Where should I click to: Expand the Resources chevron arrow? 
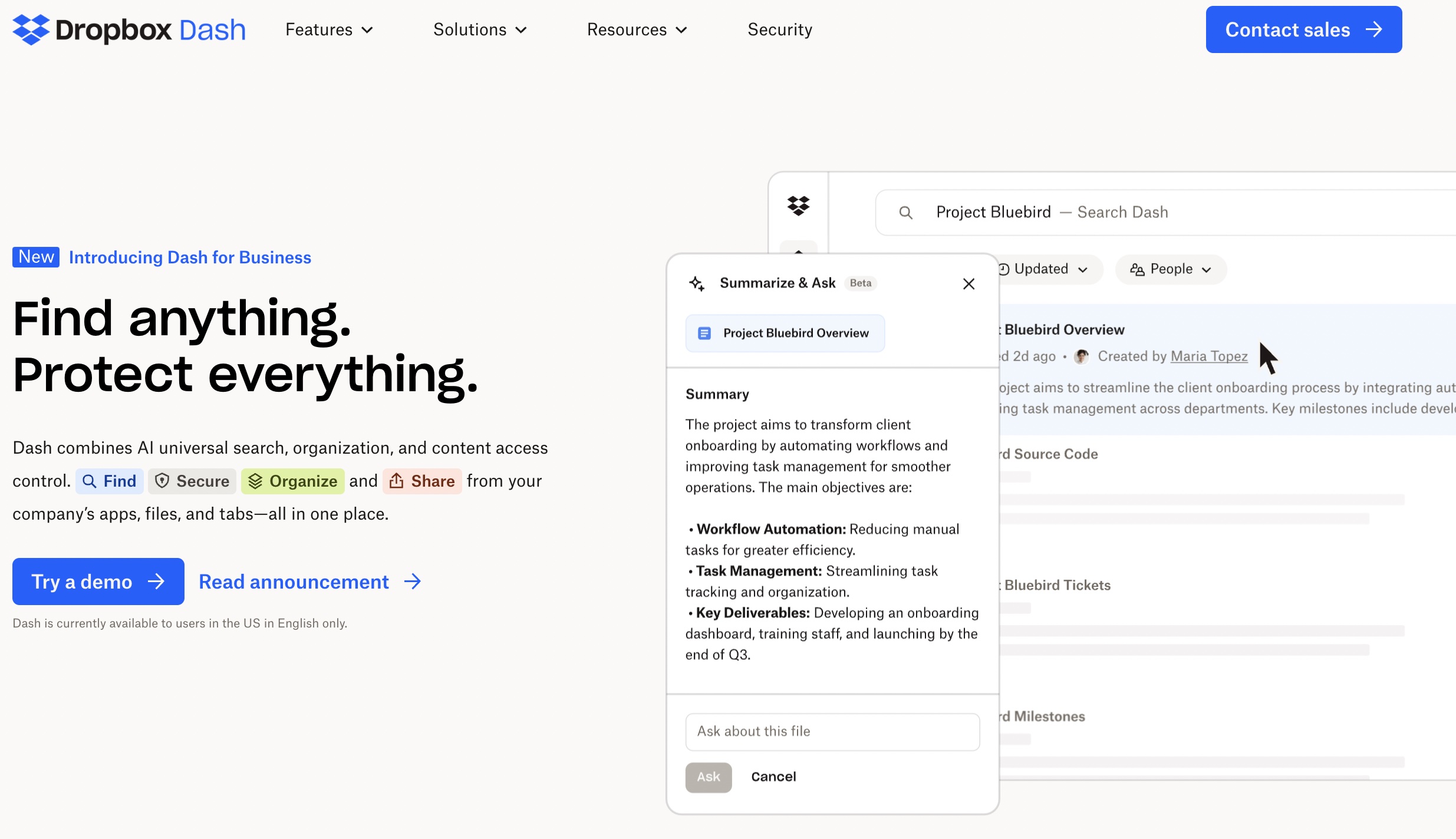(681, 30)
